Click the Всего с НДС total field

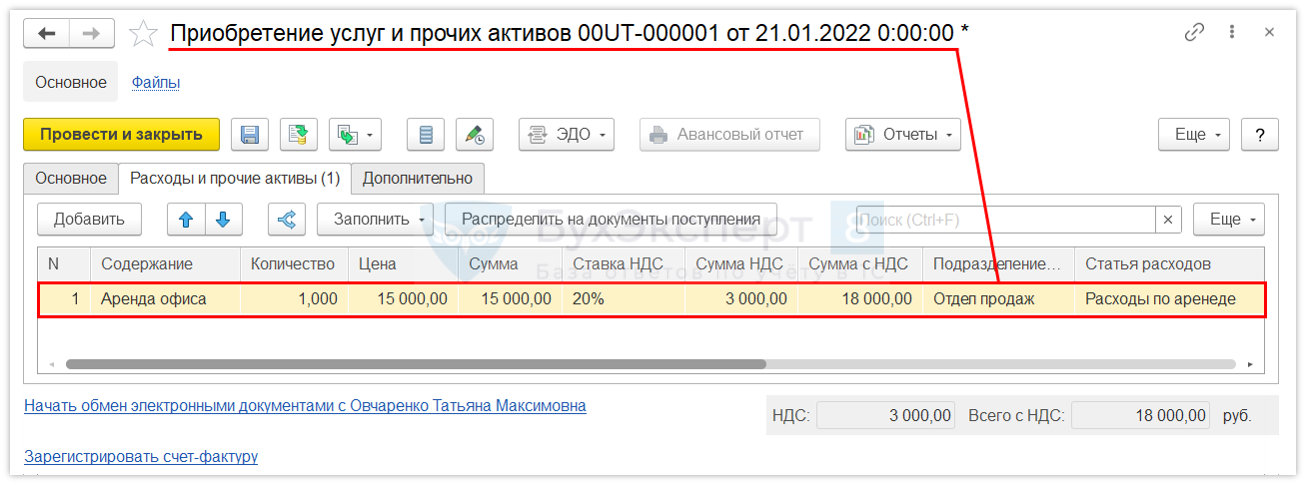coord(1140,415)
